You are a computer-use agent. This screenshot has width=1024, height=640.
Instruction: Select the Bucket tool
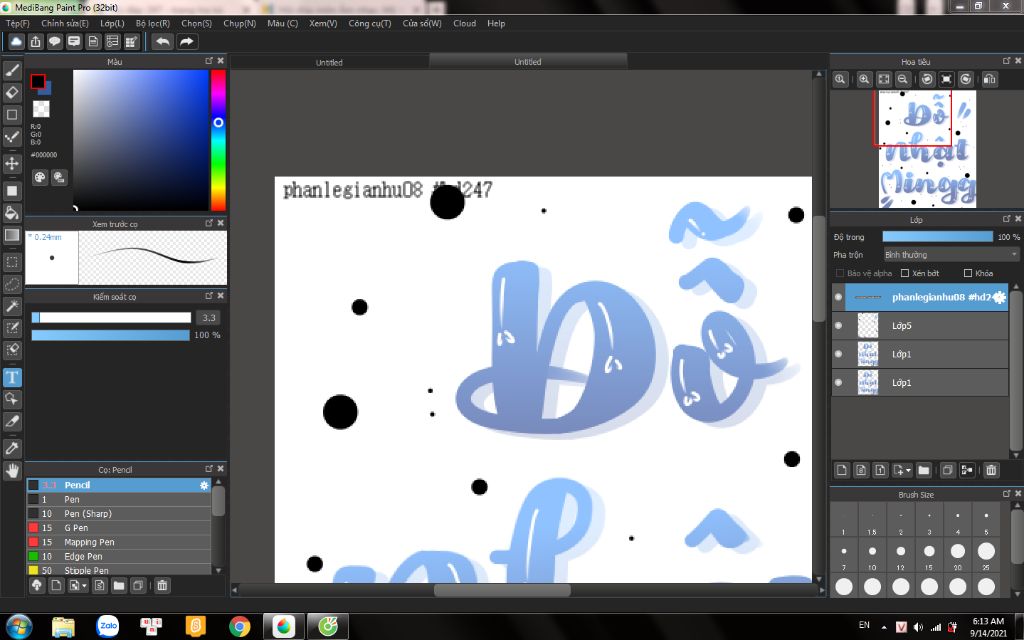pos(12,213)
